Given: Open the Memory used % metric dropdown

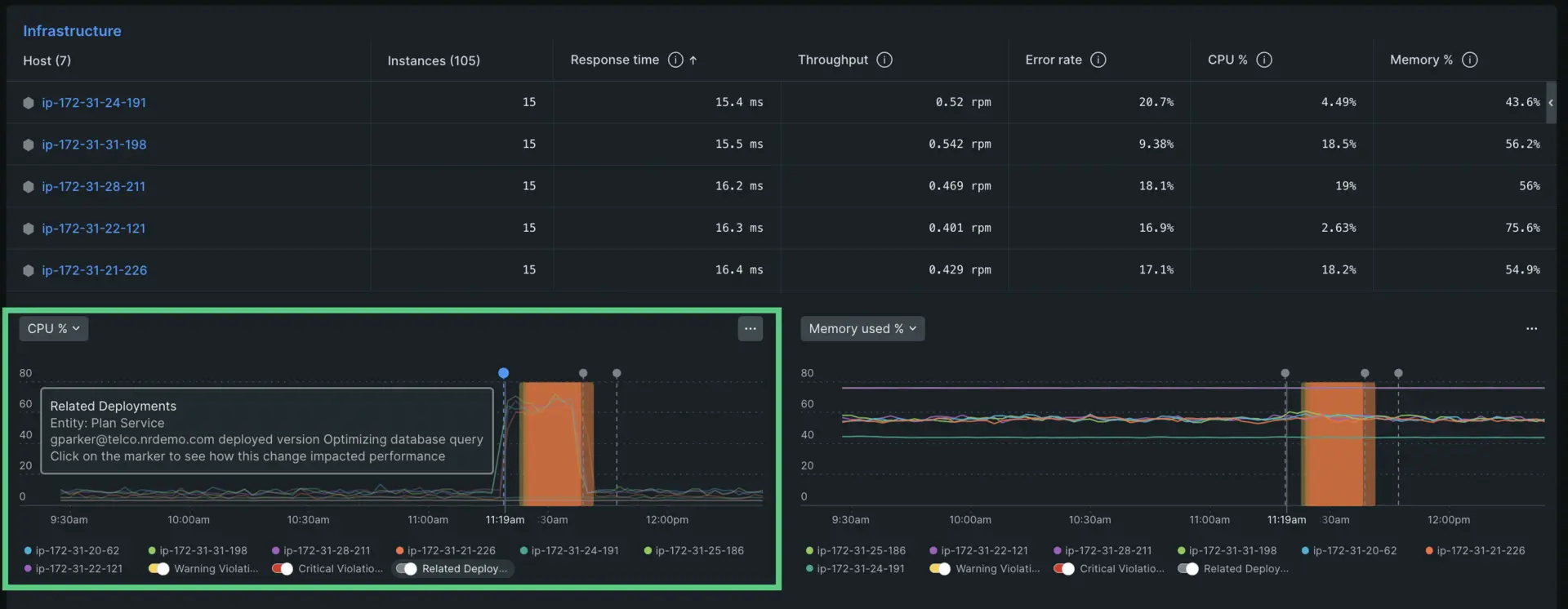Looking at the screenshot, I should pyautogui.click(x=862, y=328).
